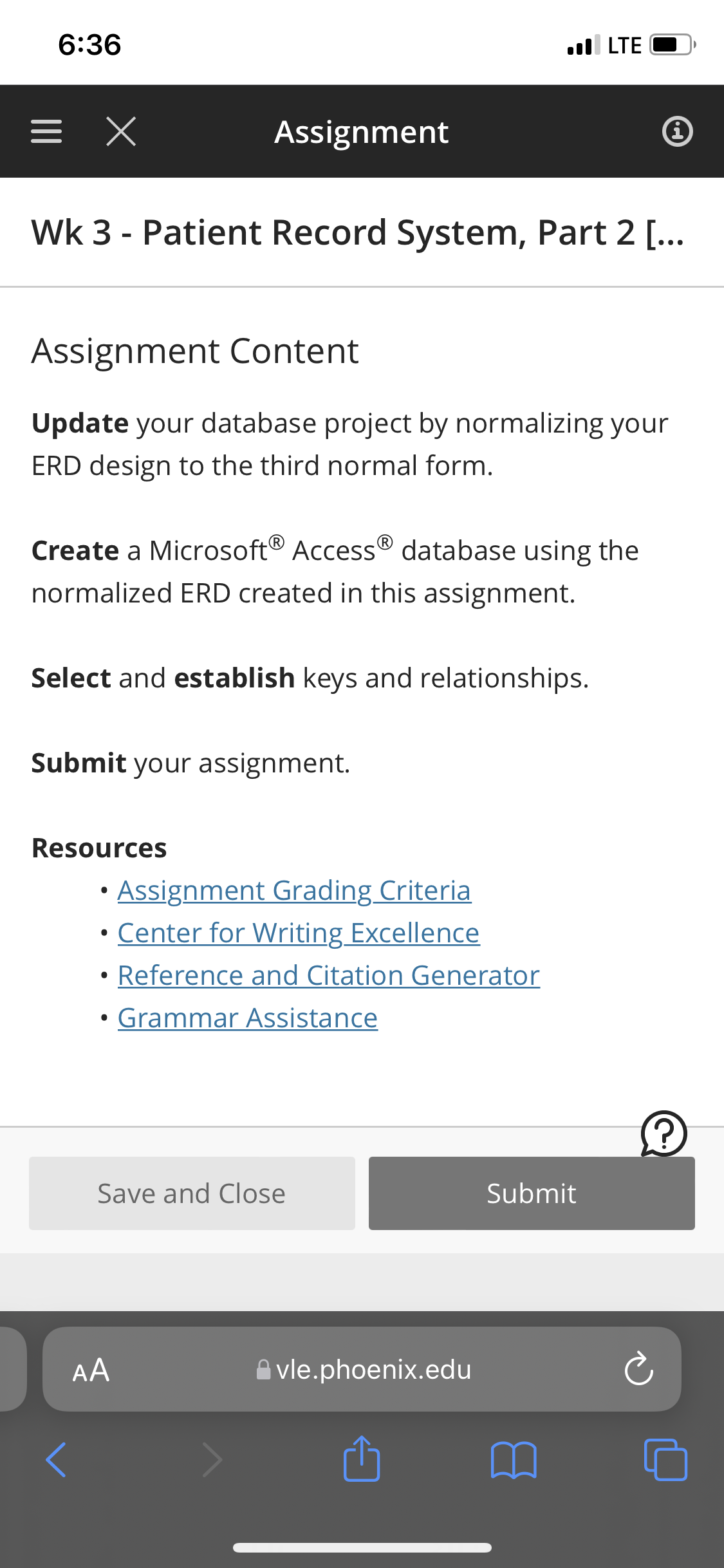The height and width of the screenshot is (1568, 724).
Task: Open Center for Writing Excellence link
Action: coord(299,933)
